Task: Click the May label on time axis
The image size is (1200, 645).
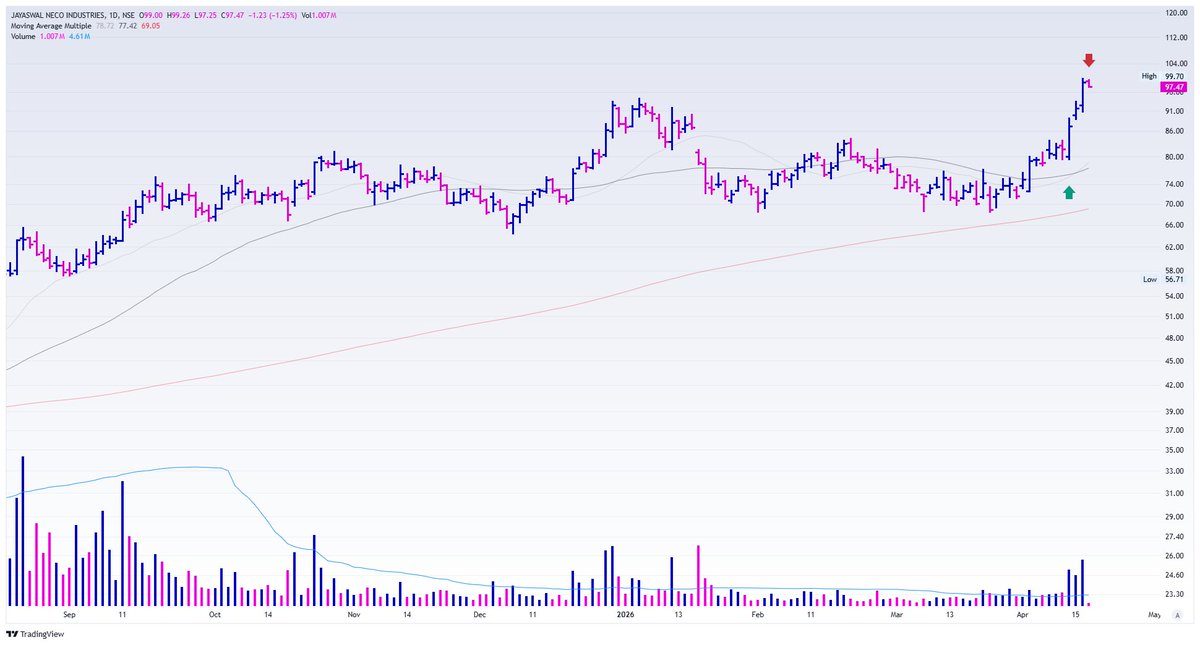Action: click(1155, 615)
